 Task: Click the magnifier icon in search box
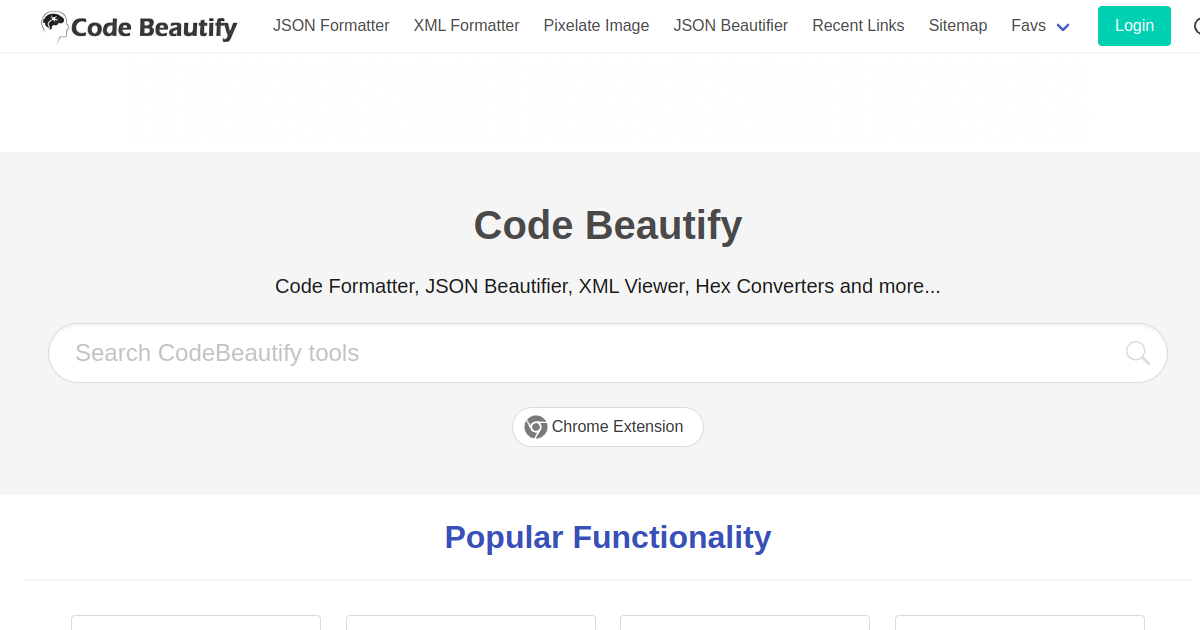pyautogui.click(x=1137, y=352)
